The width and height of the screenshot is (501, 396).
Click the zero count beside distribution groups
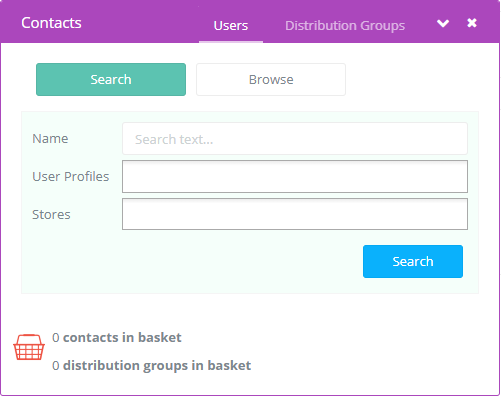(56, 366)
